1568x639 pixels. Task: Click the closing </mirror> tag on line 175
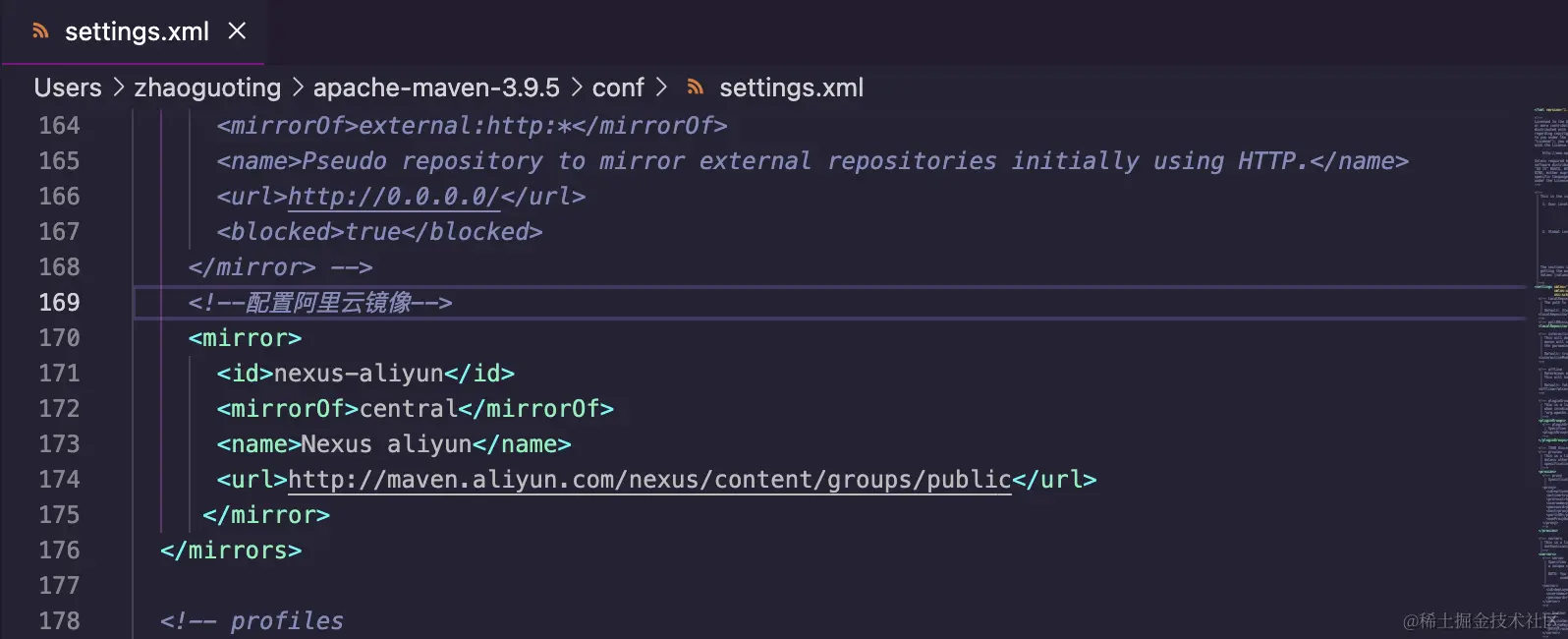tap(265, 515)
